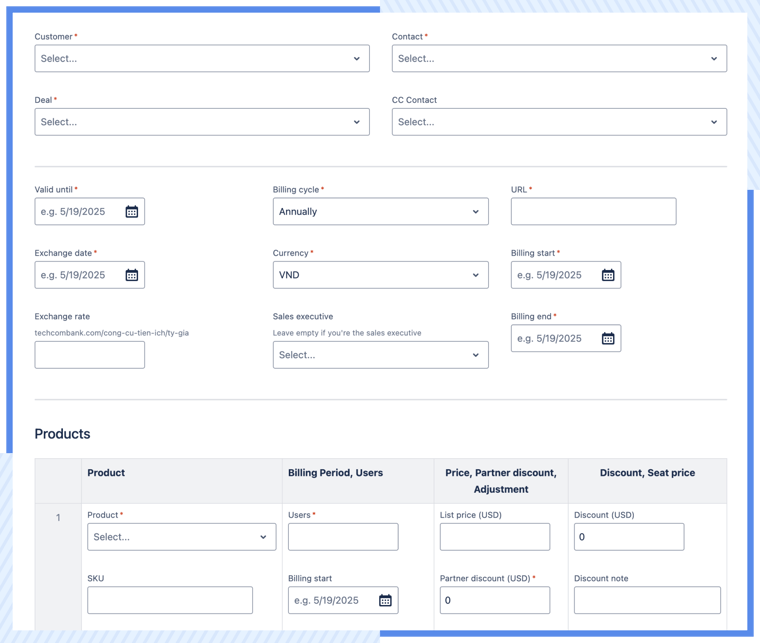Open the Product select dropdown in row 1
Image resolution: width=760 pixels, height=643 pixels.
[x=182, y=537]
